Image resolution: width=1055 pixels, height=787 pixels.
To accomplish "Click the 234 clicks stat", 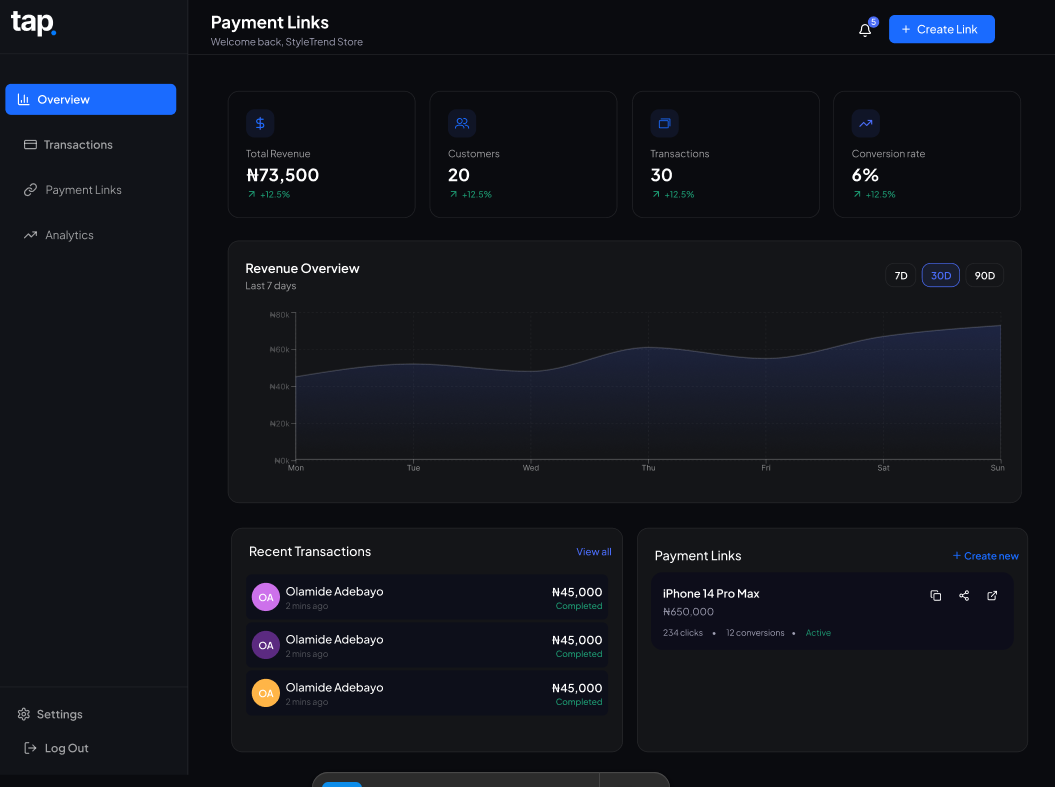I will coord(683,633).
